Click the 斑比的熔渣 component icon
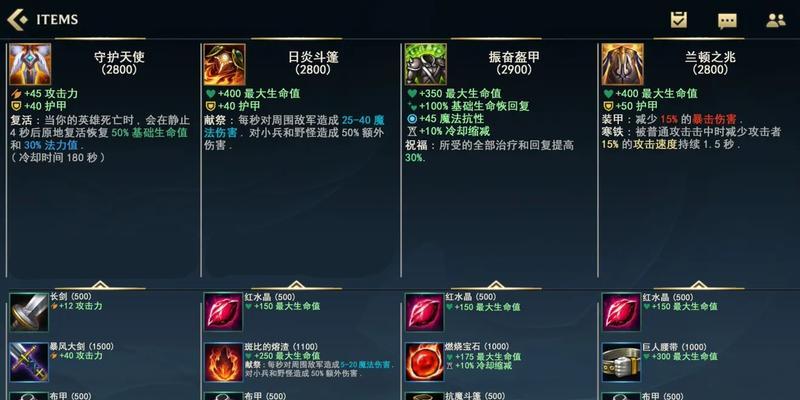The width and height of the screenshot is (800, 400). [223, 362]
